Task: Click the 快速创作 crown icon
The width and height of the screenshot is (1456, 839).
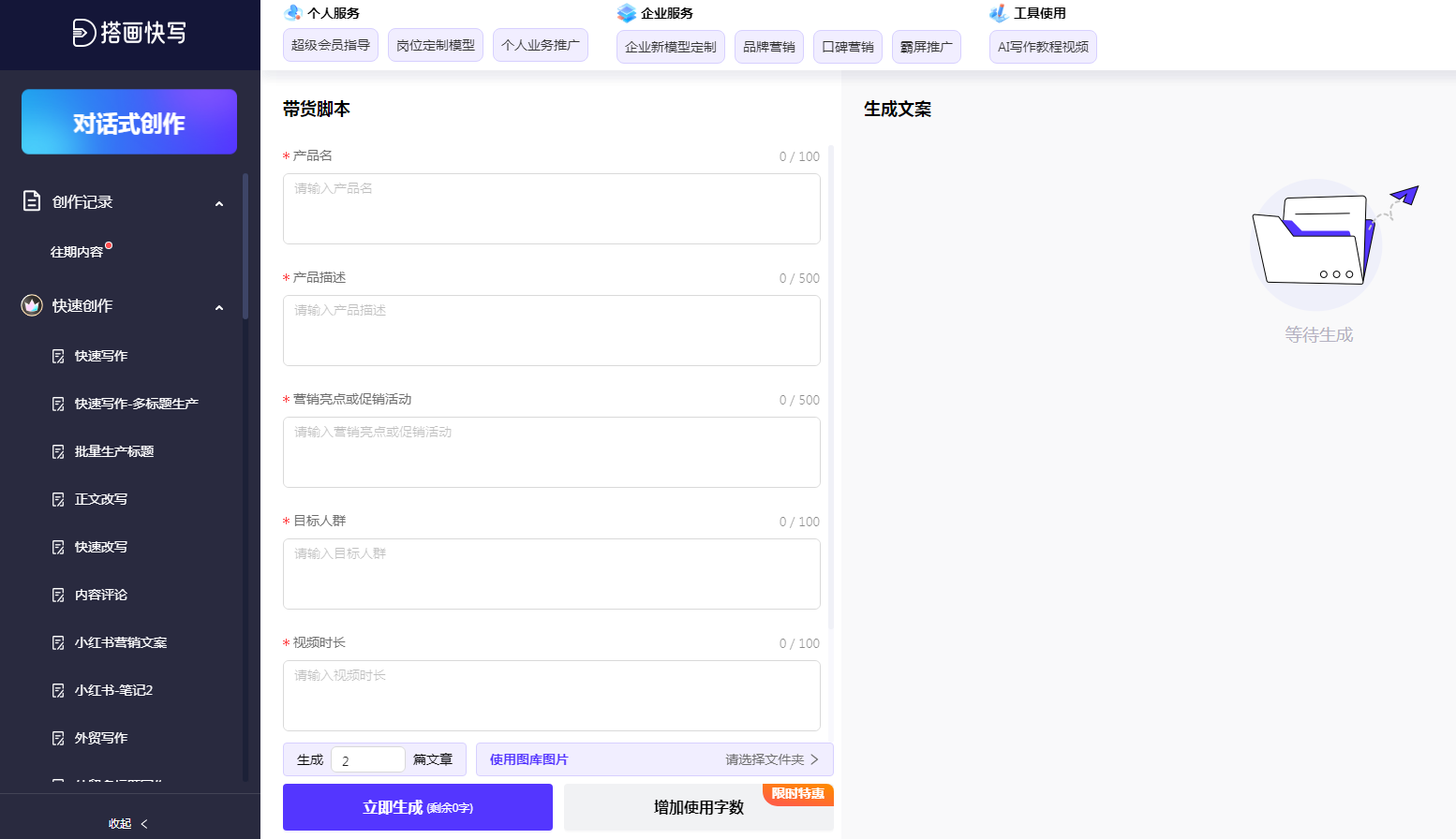Action: coord(31,305)
